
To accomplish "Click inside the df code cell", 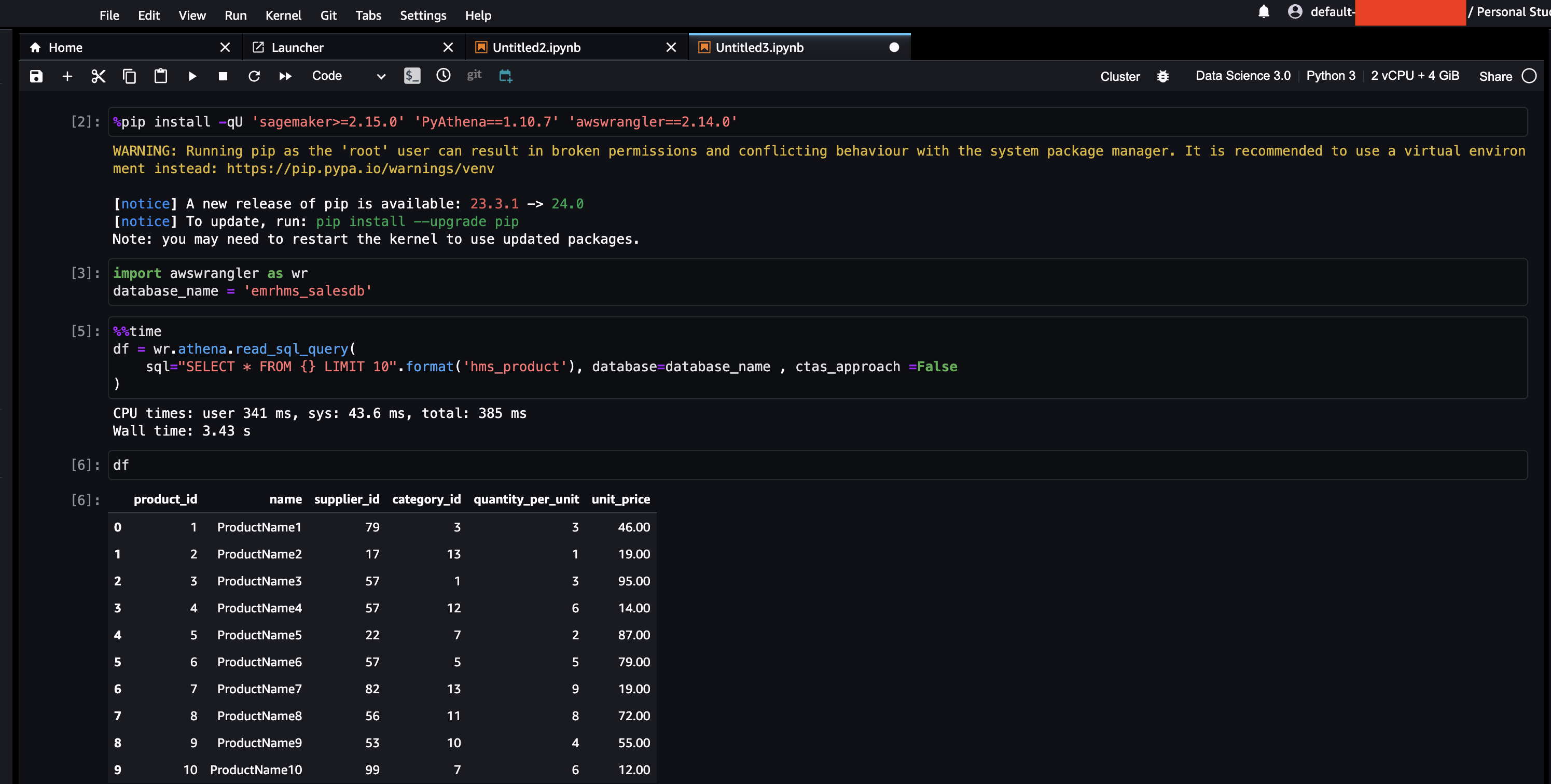I will coord(783,465).
